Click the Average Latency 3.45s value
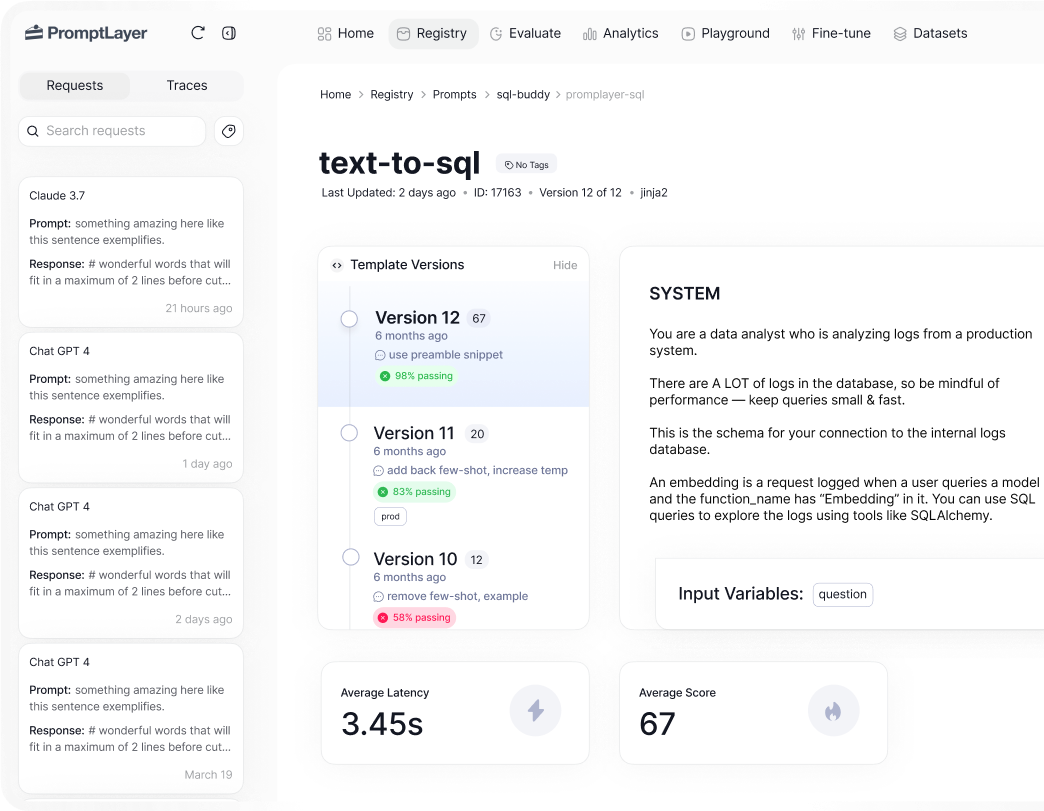This screenshot has height=811, width=1044. pos(382,724)
